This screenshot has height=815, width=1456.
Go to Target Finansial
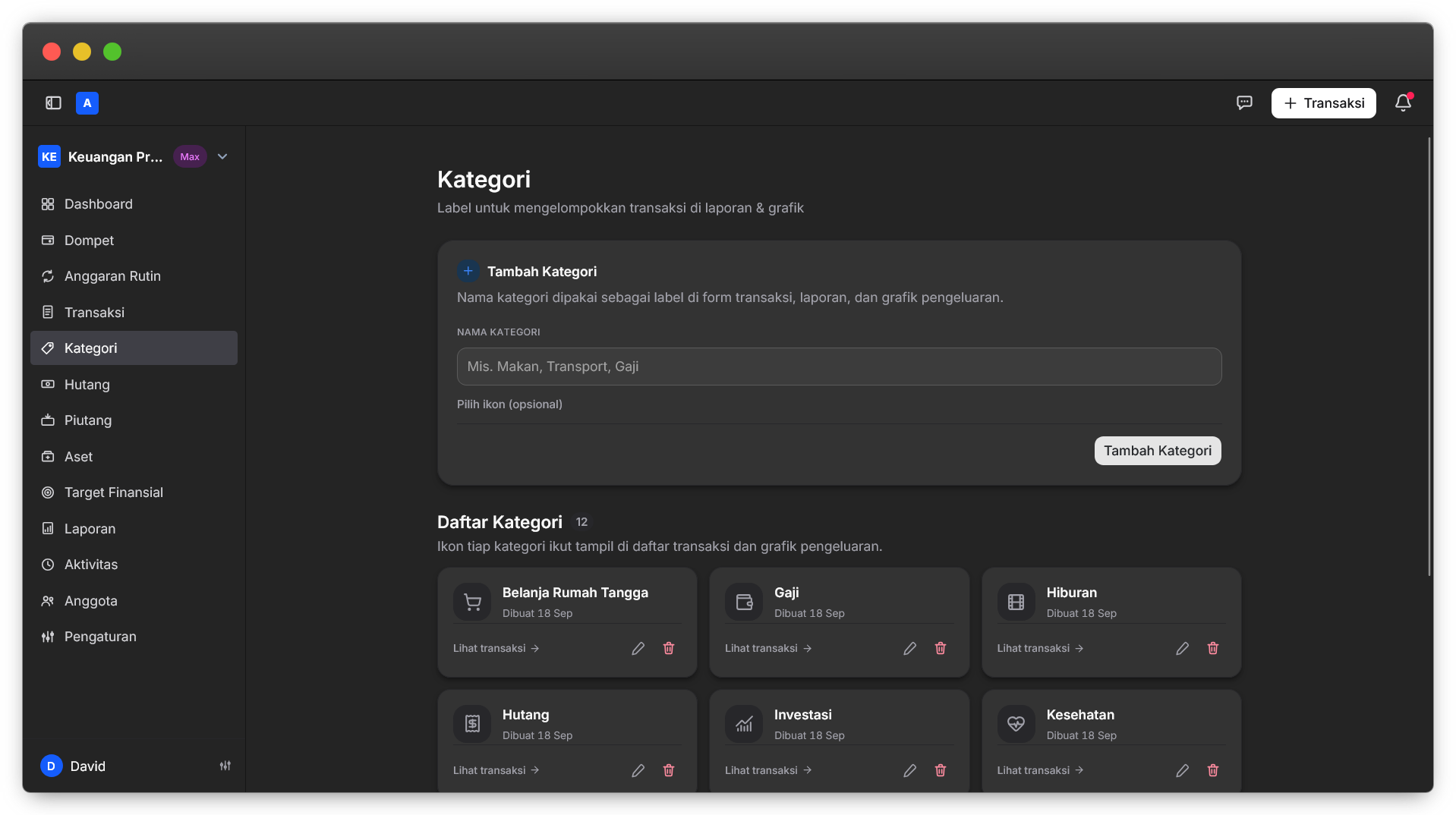[134, 492]
